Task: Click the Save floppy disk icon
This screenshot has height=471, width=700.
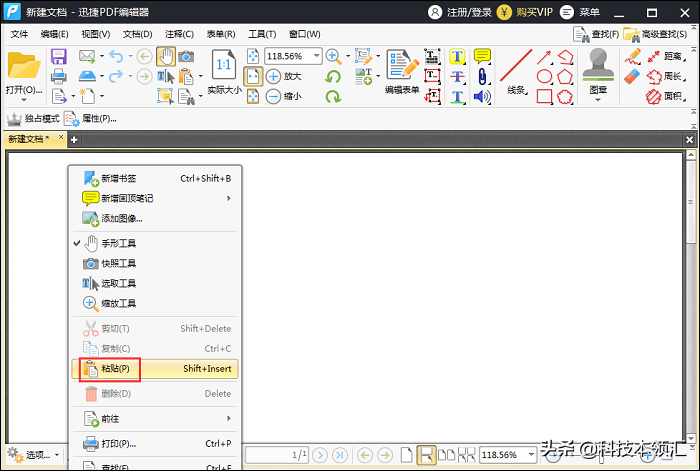Action: (59, 57)
